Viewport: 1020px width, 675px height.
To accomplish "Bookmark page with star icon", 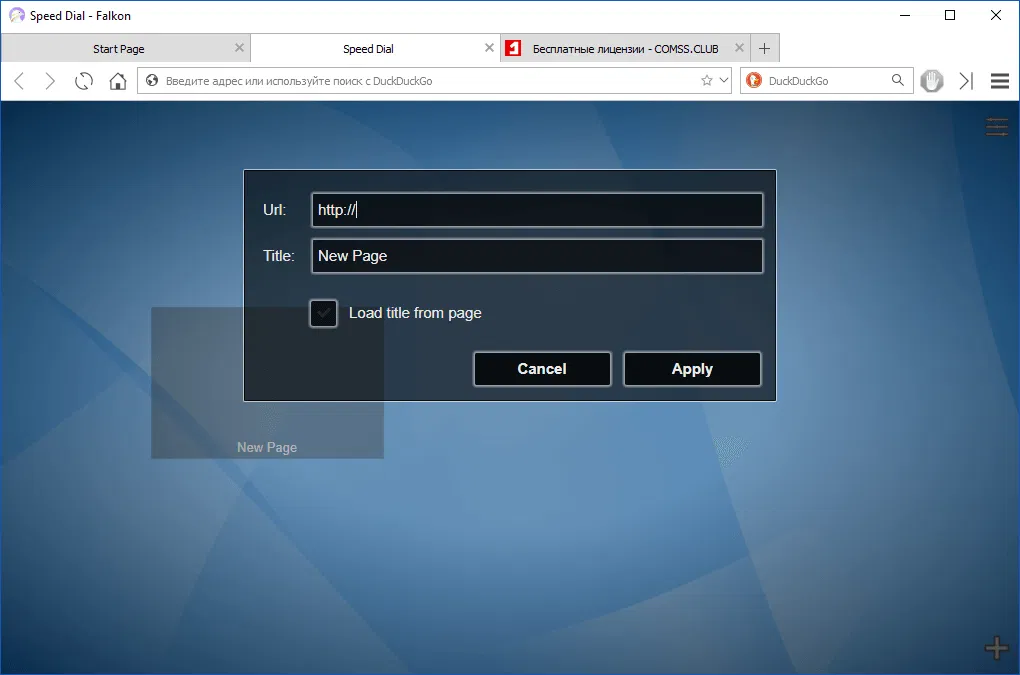I will [x=706, y=81].
